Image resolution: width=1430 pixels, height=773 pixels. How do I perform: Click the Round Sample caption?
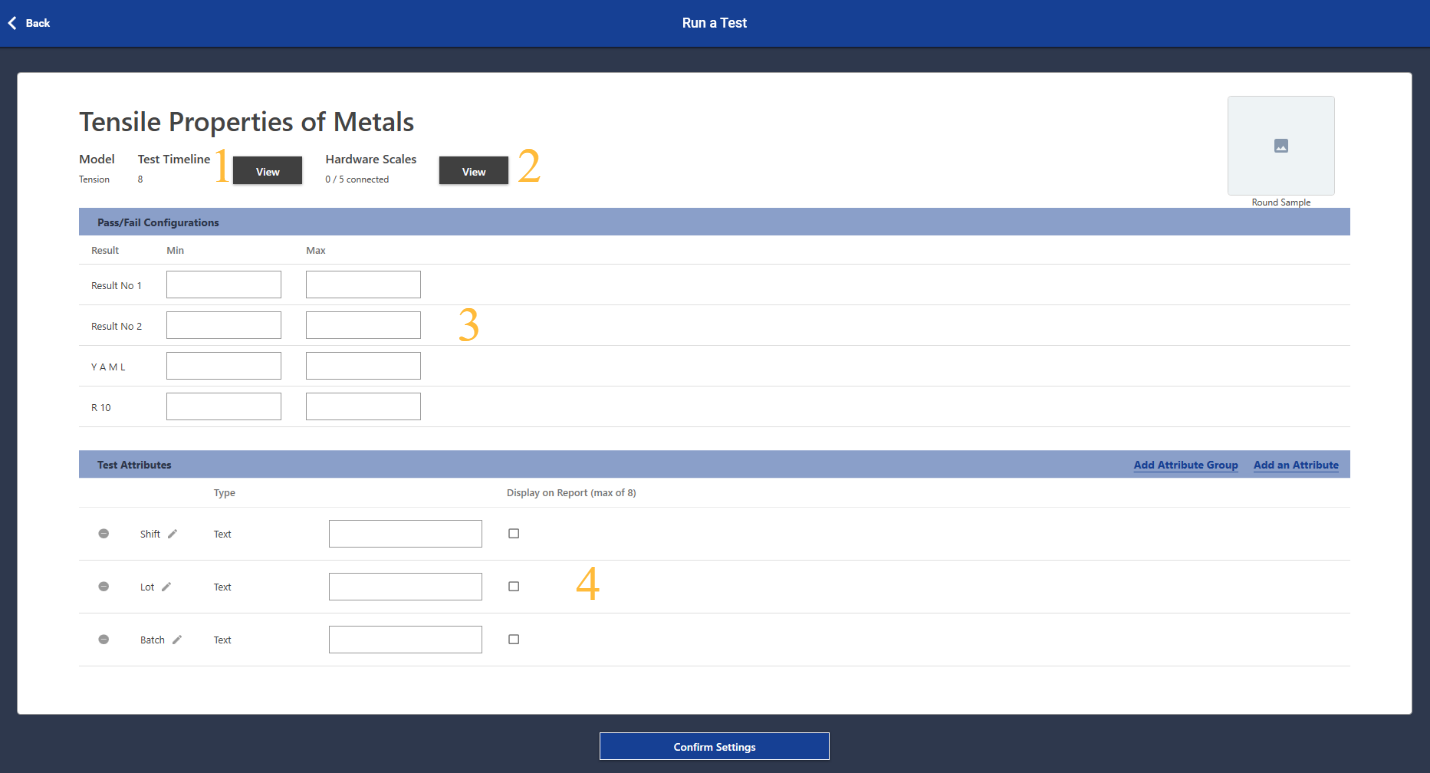pyautogui.click(x=1281, y=203)
